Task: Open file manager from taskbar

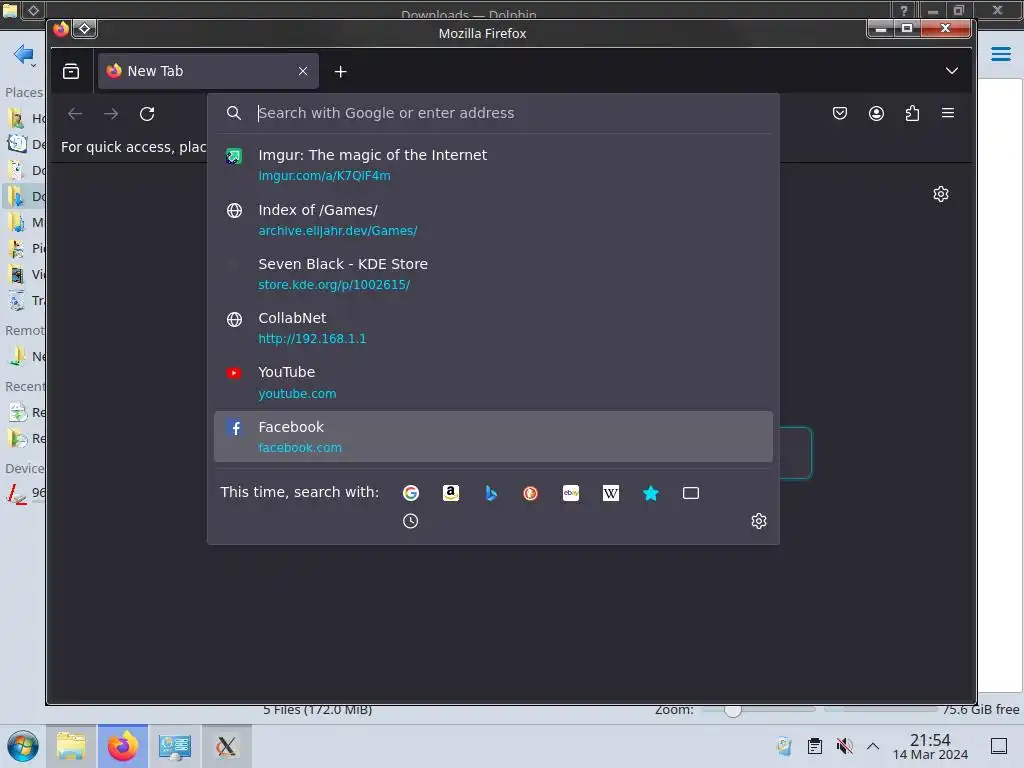Action: pyautogui.click(x=71, y=746)
